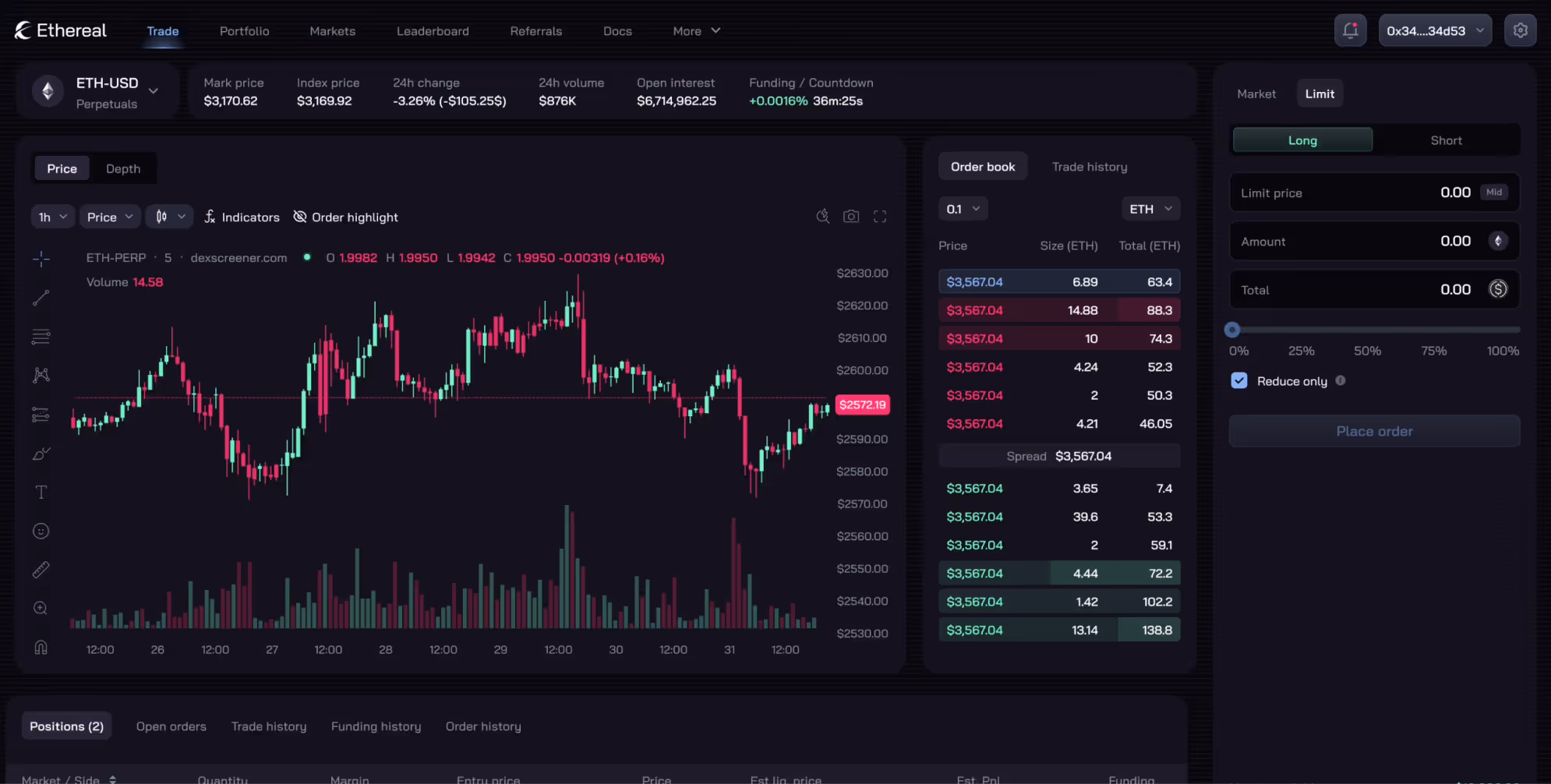Switch chart to Price view
Image resolution: width=1551 pixels, height=784 pixels.
[62, 168]
